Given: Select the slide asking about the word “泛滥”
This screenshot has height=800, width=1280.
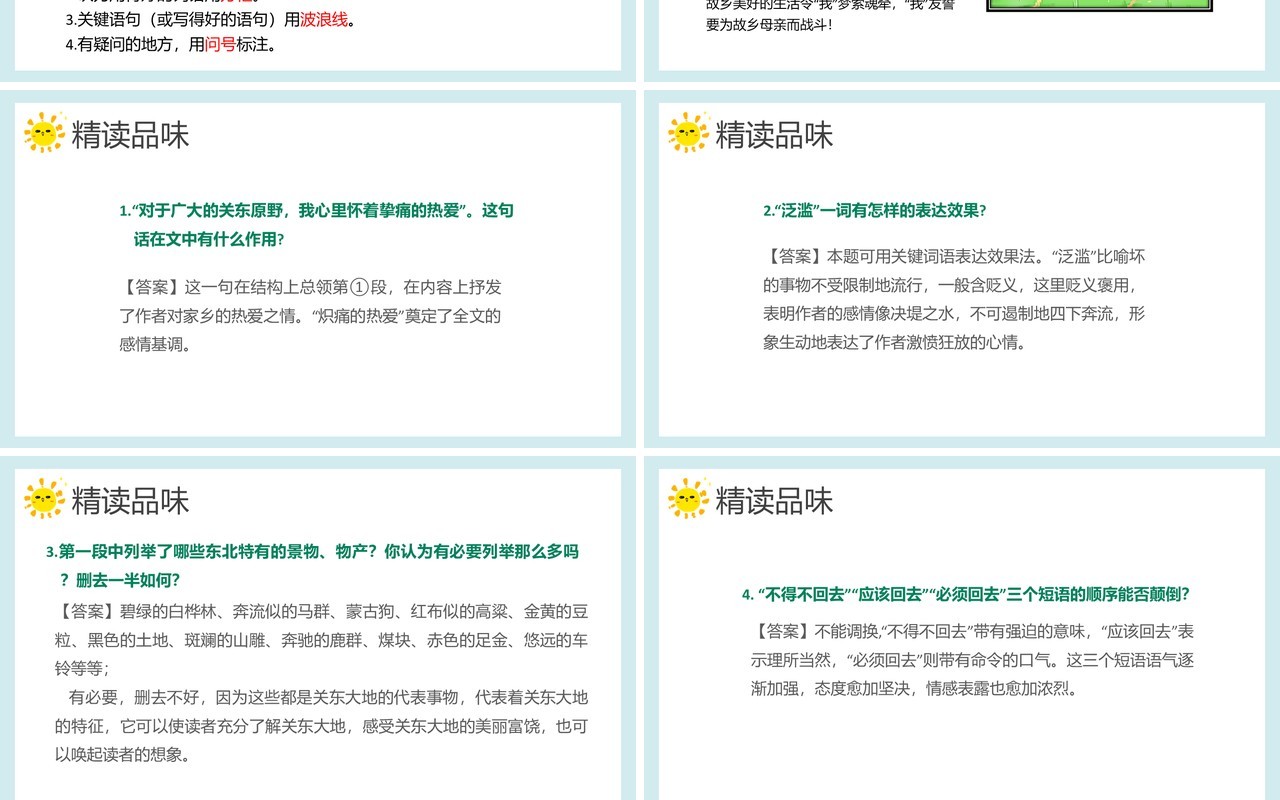Looking at the screenshot, I should pos(962,269).
